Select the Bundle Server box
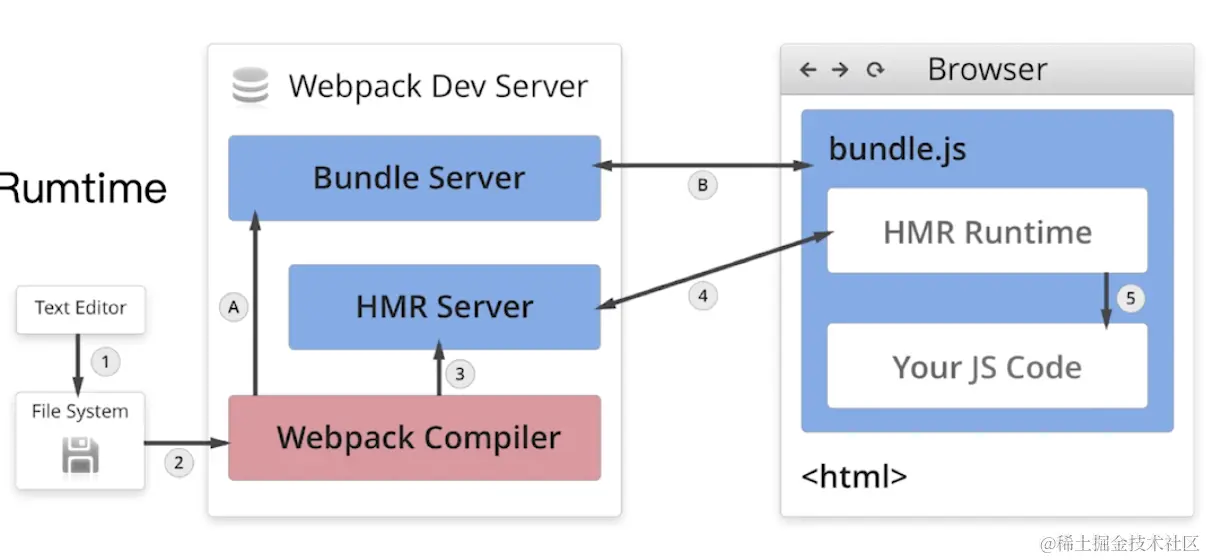This screenshot has width=1206, height=560. 415,178
